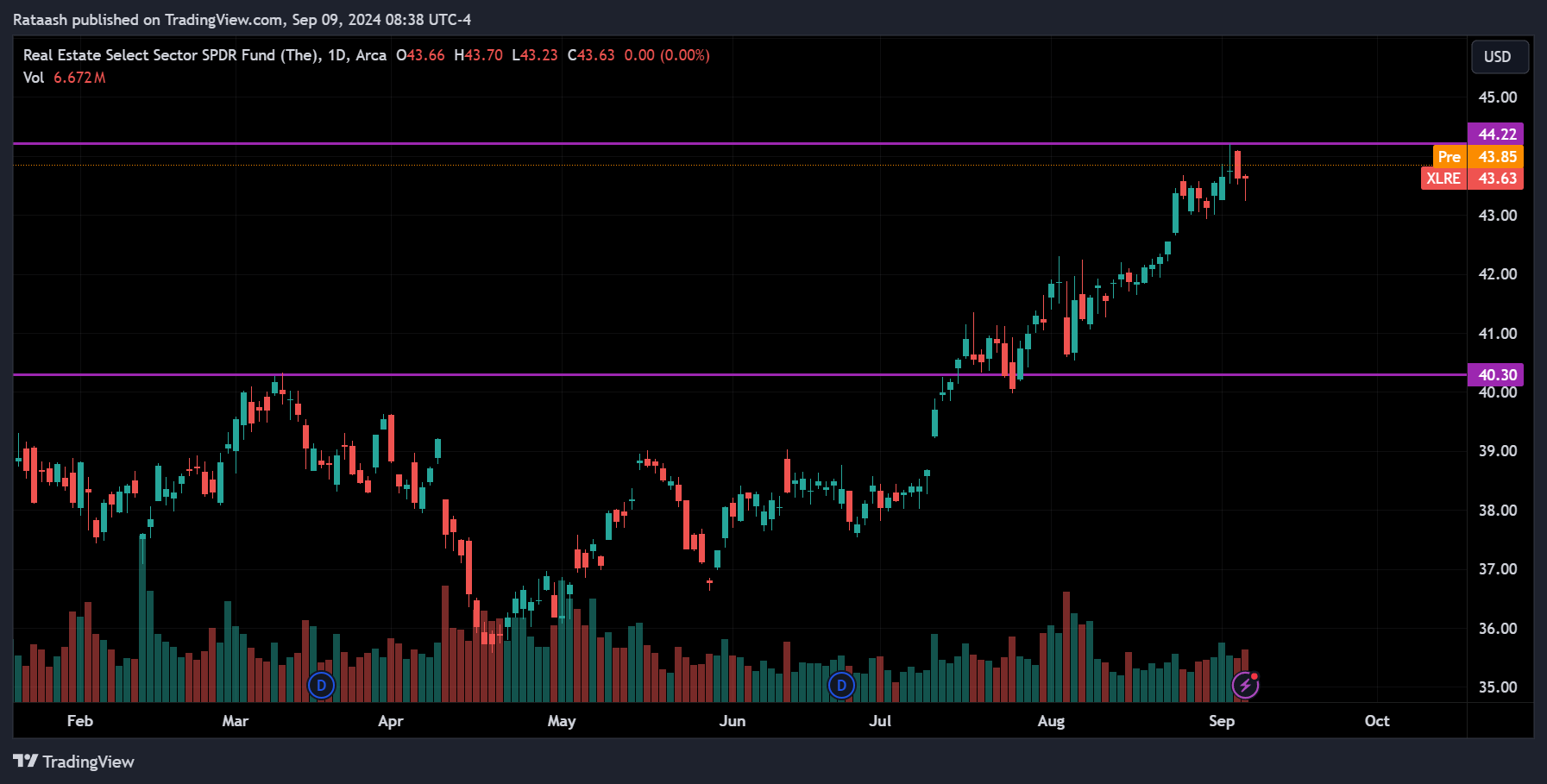
Task: Click the Oct label on time axis
Action: click(1377, 721)
